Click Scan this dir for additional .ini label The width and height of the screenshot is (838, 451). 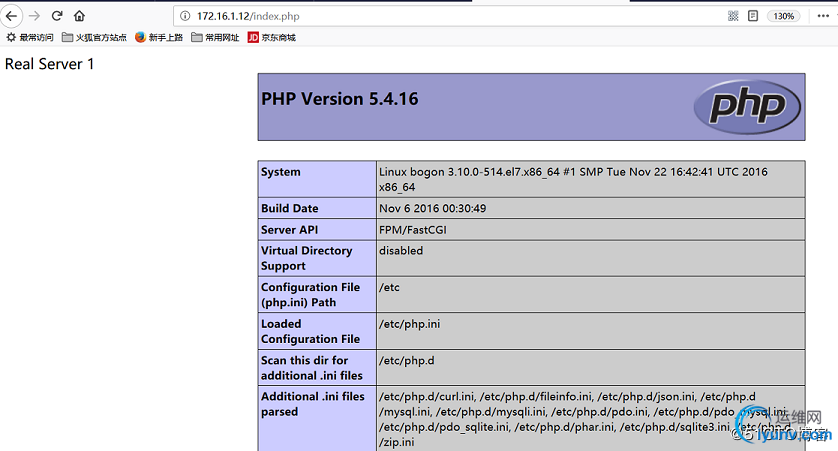coord(312,368)
